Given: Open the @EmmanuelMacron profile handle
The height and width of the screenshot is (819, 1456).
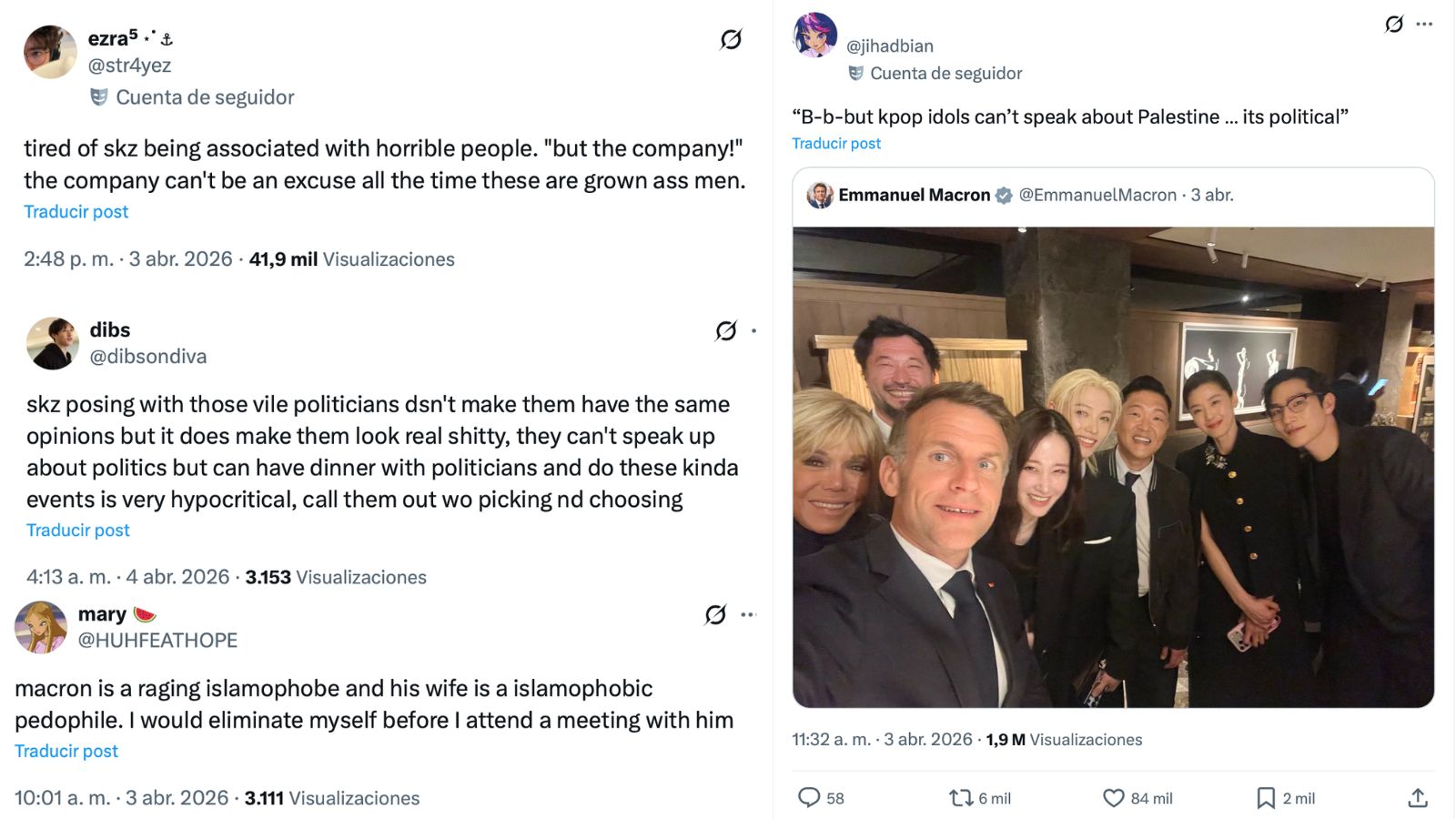Looking at the screenshot, I should click(x=1098, y=194).
